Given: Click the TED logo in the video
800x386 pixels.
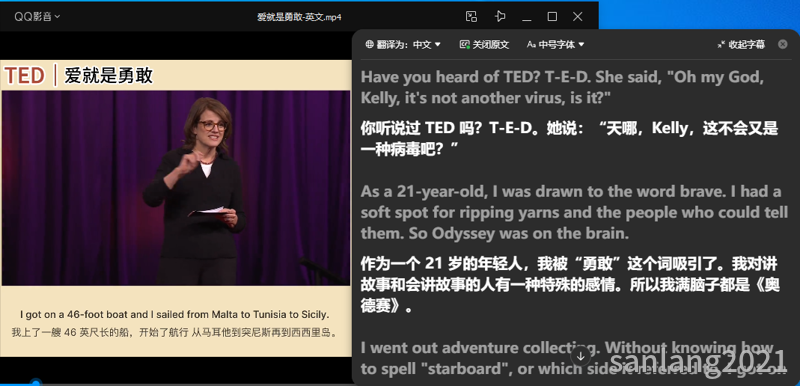Looking at the screenshot, I should click(25, 76).
